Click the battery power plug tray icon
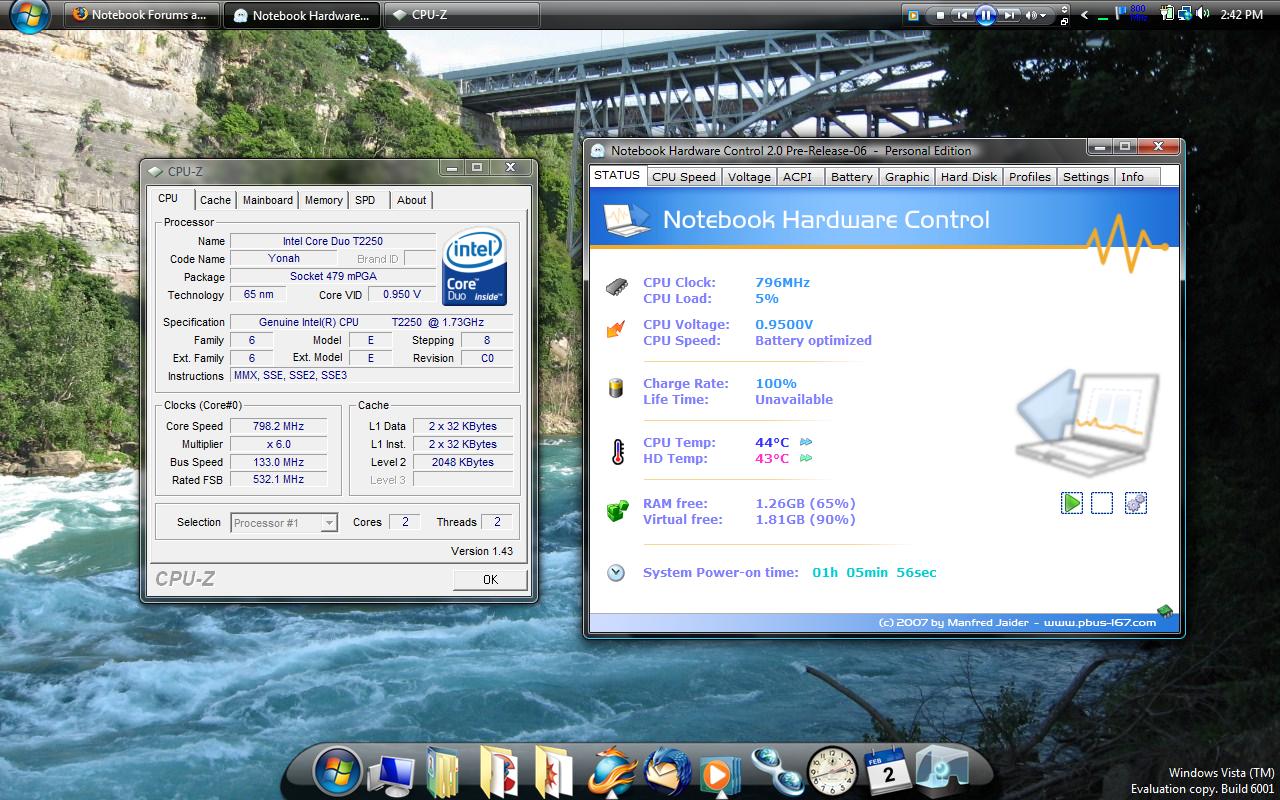Screen dimensions: 1280x800 1167,14
